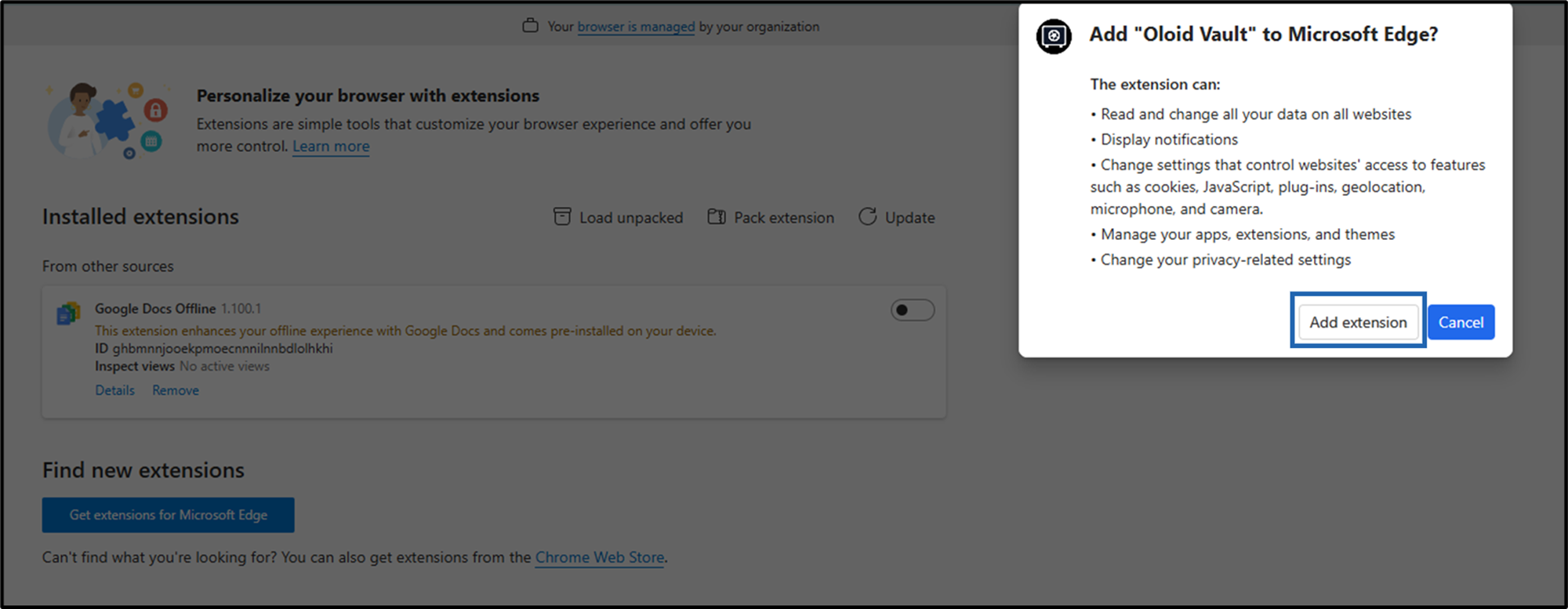The image size is (1568, 609).
Task: Open the Chrome Web Store link
Action: (600, 558)
